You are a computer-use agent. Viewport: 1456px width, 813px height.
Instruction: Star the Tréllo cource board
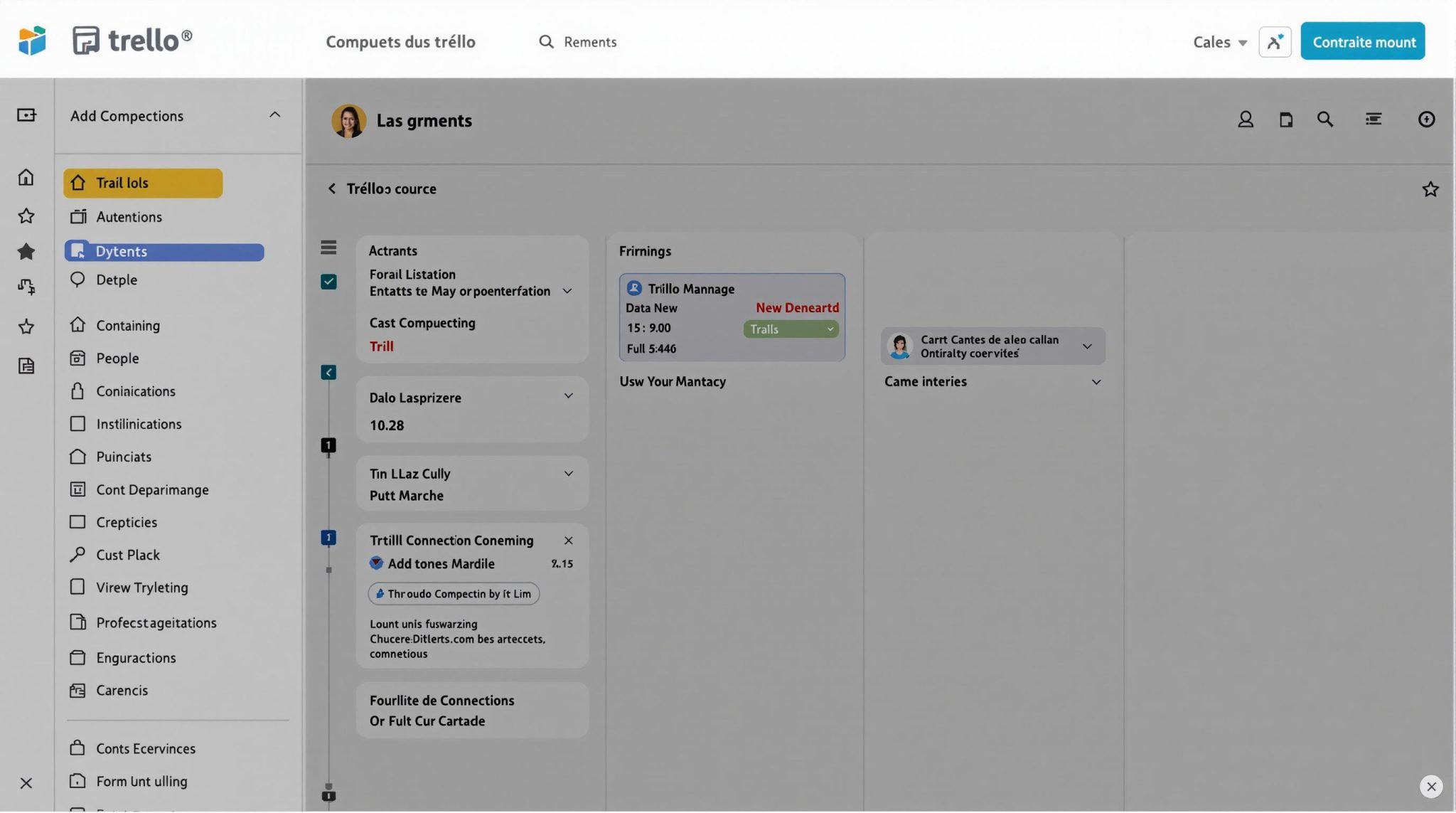tap(1430, 189)
